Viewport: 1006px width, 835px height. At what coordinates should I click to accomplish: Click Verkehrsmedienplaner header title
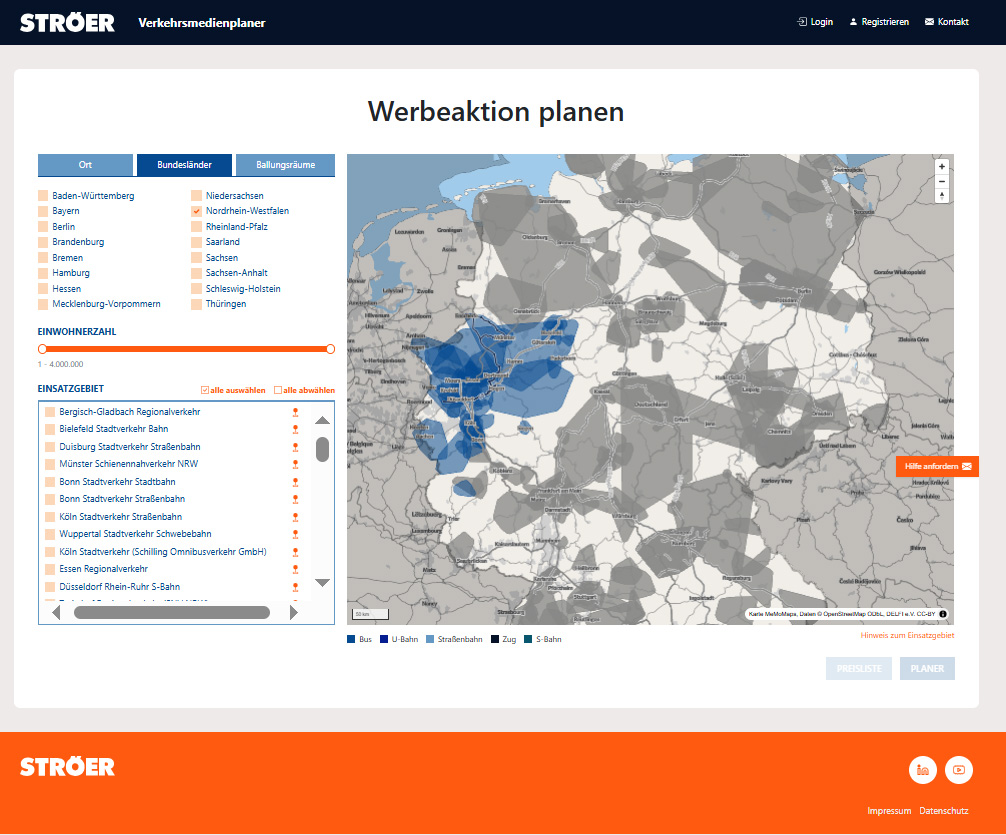tap(201, 23)
